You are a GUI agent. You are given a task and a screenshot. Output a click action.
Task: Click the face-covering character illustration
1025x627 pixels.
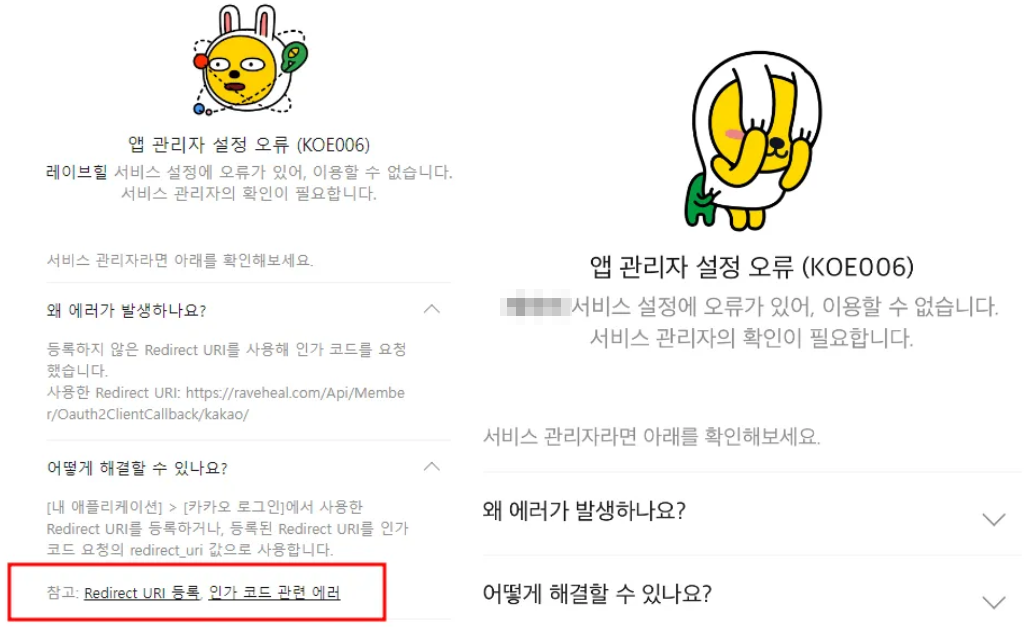pos(752,141)
